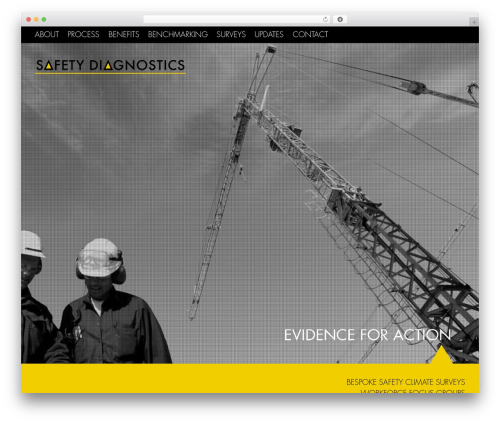Click the green maximize window dot
The image size is (500, 423).
(44, 20)
